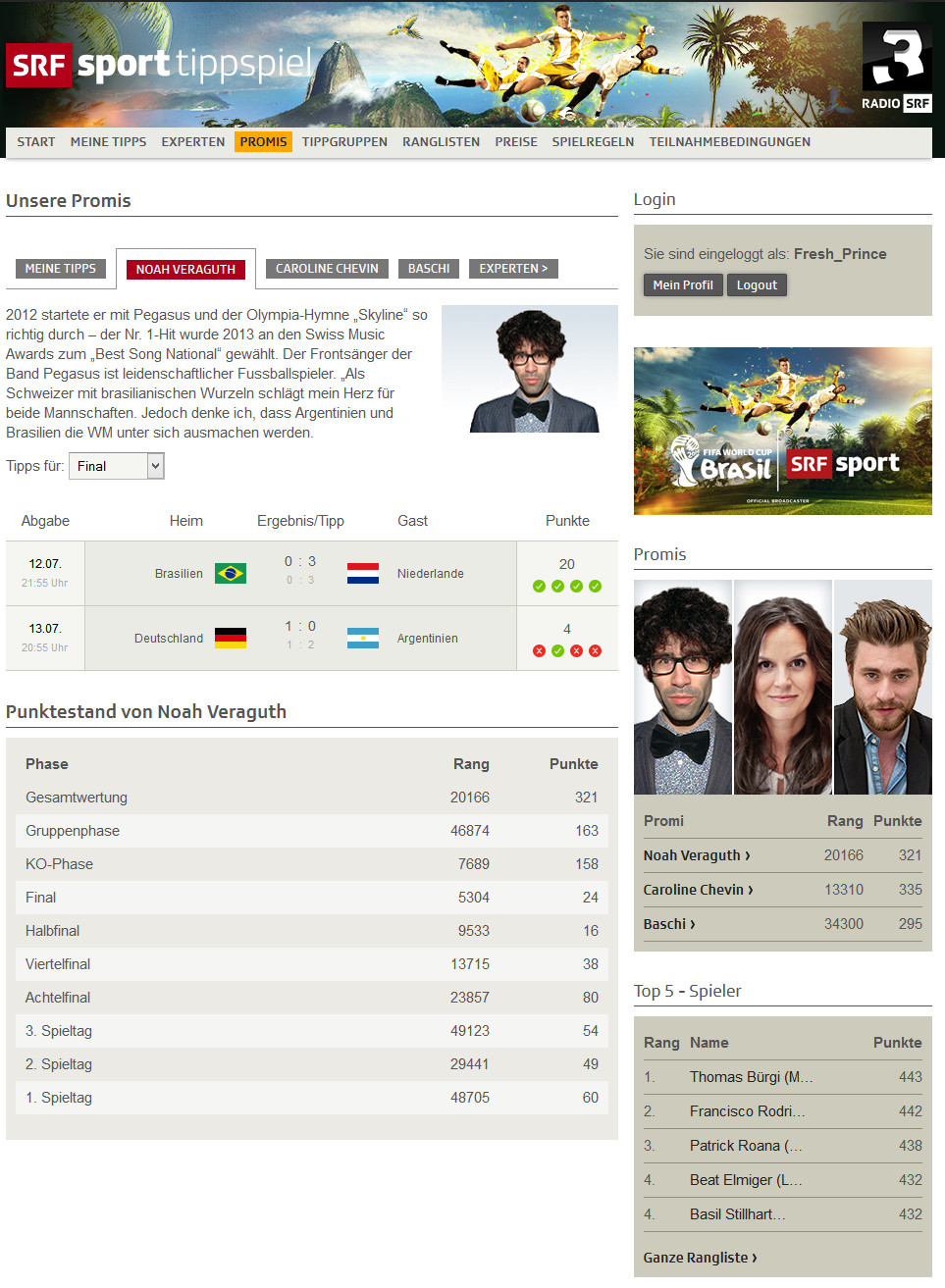Select the PROMIS navigation item
This screenshot has height=1288, width=945.
point(264,141)
